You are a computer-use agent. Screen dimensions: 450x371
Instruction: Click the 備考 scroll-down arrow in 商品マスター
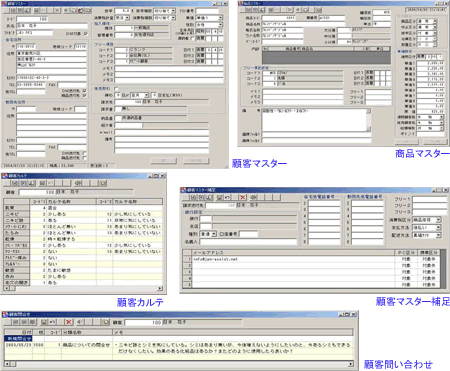(x=368, y=129)
